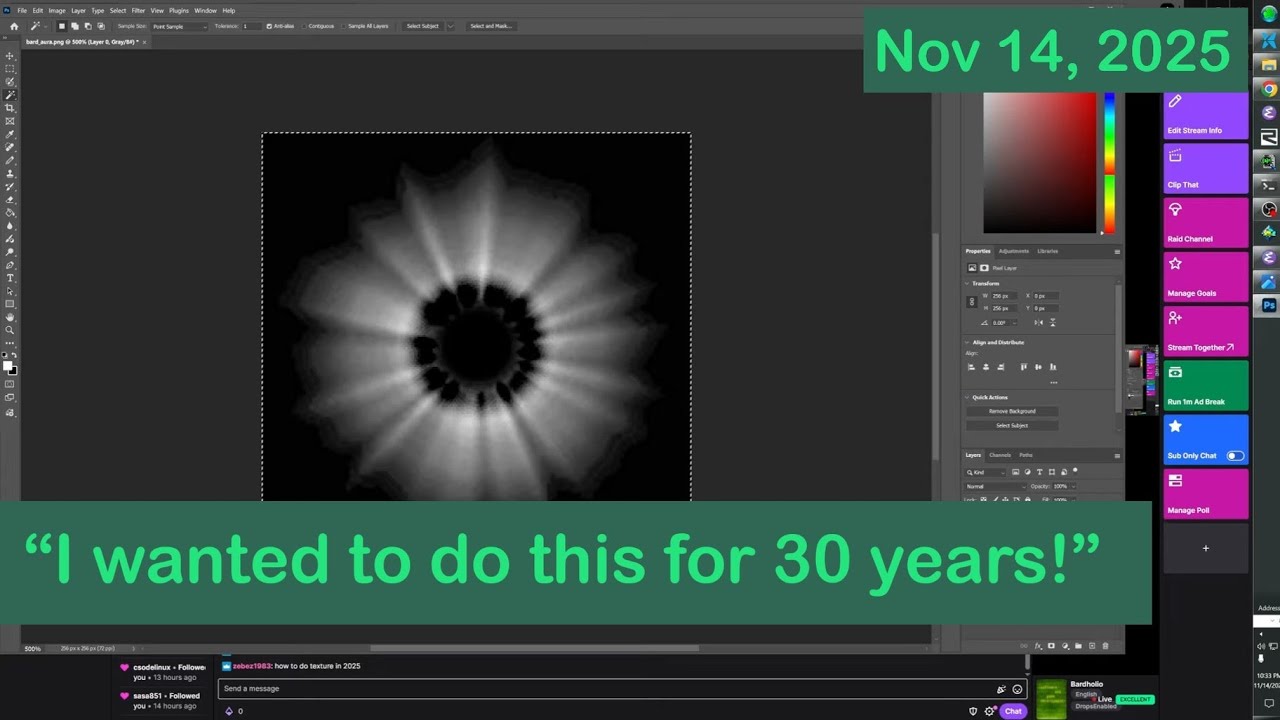Select the Magic Wand tool in toolbar
Screen dimensions: 1280x720
pos(10,95)
